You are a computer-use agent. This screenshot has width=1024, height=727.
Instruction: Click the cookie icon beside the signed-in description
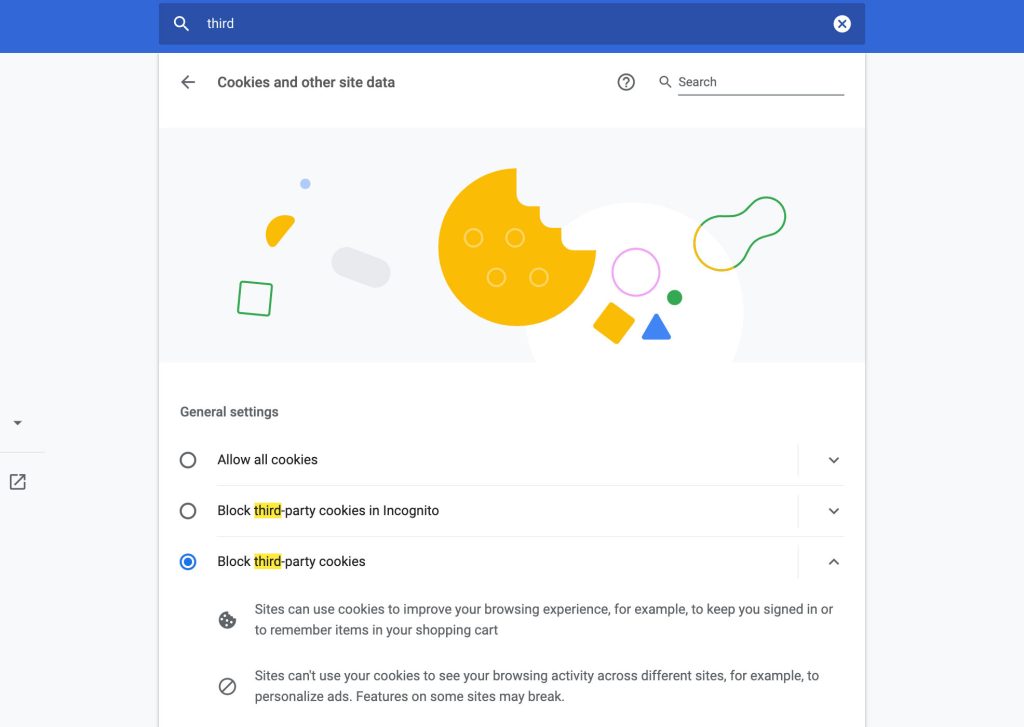click(227, 619)
